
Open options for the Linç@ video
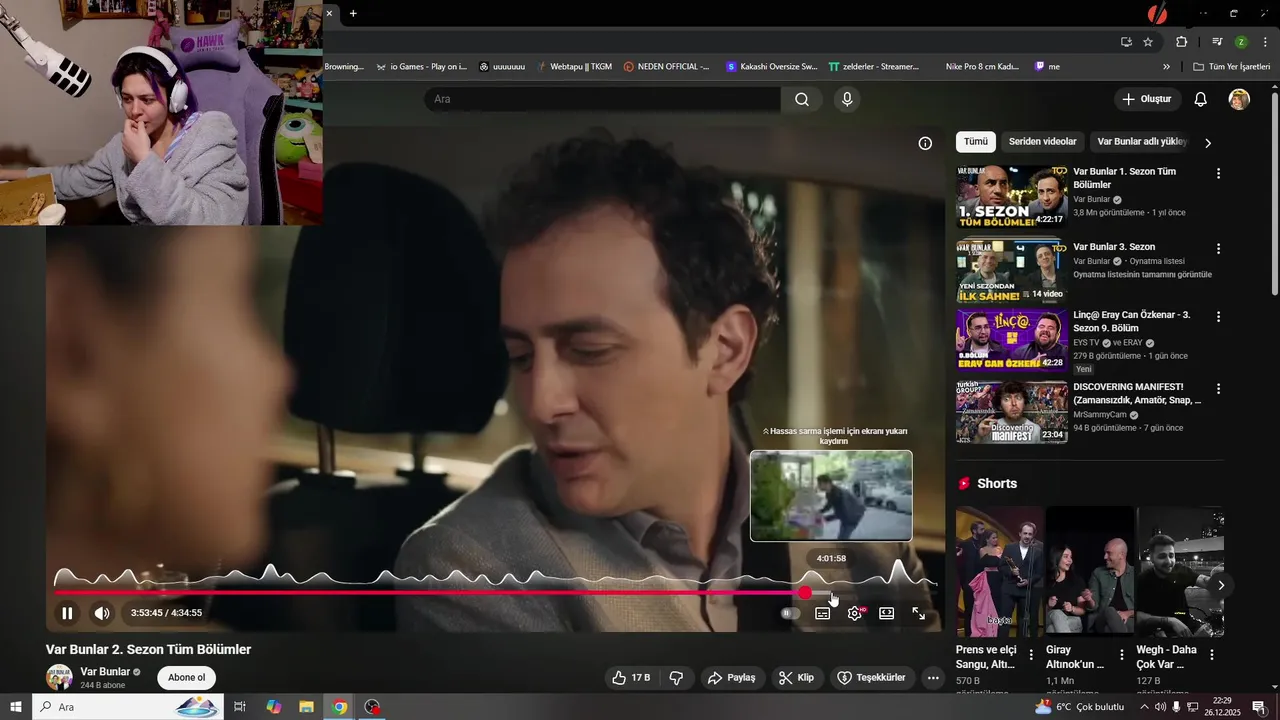(1218, 316)
